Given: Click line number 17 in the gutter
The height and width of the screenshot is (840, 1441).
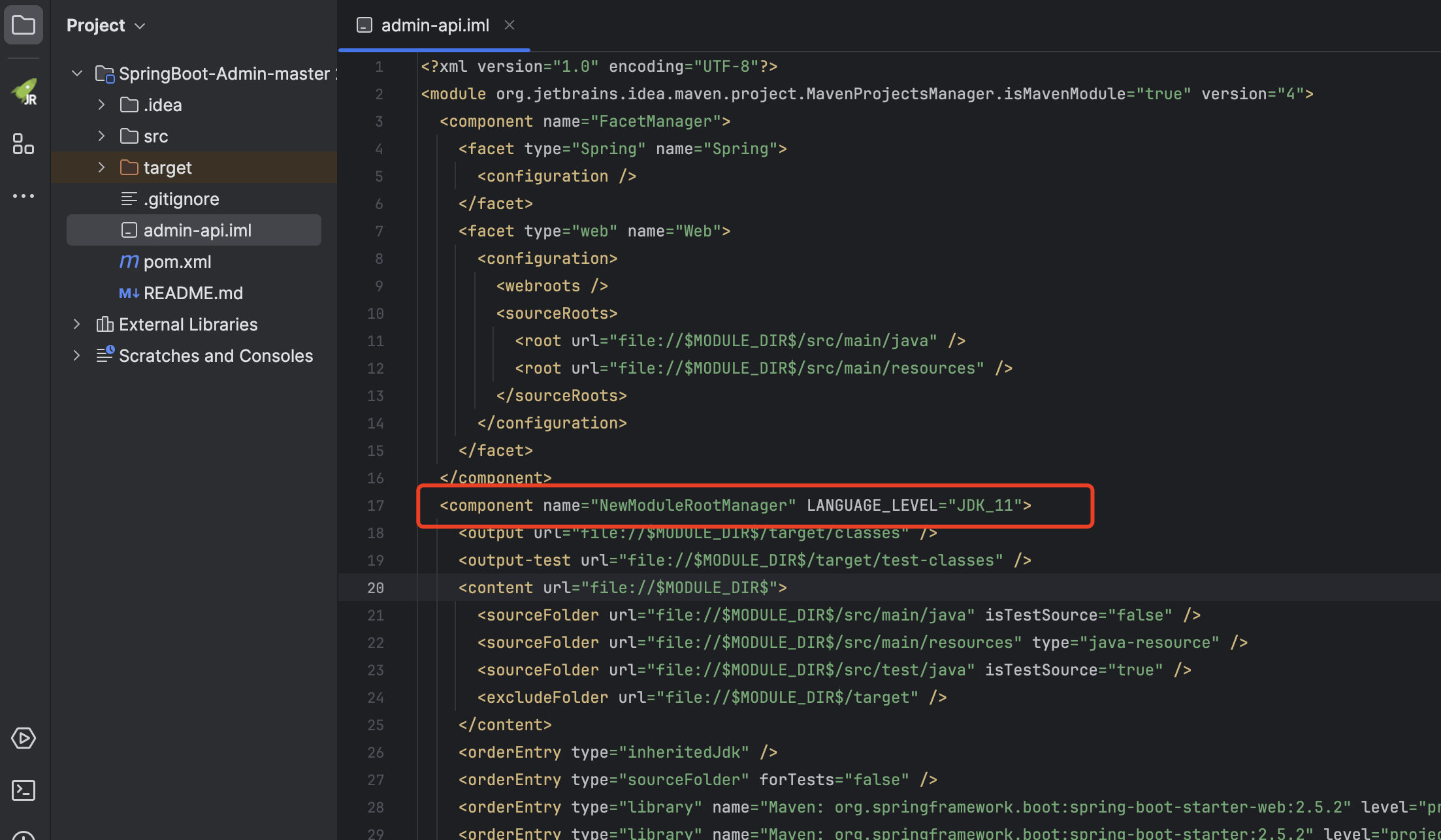Looking at the screenshot, I should tap(376, 506).
